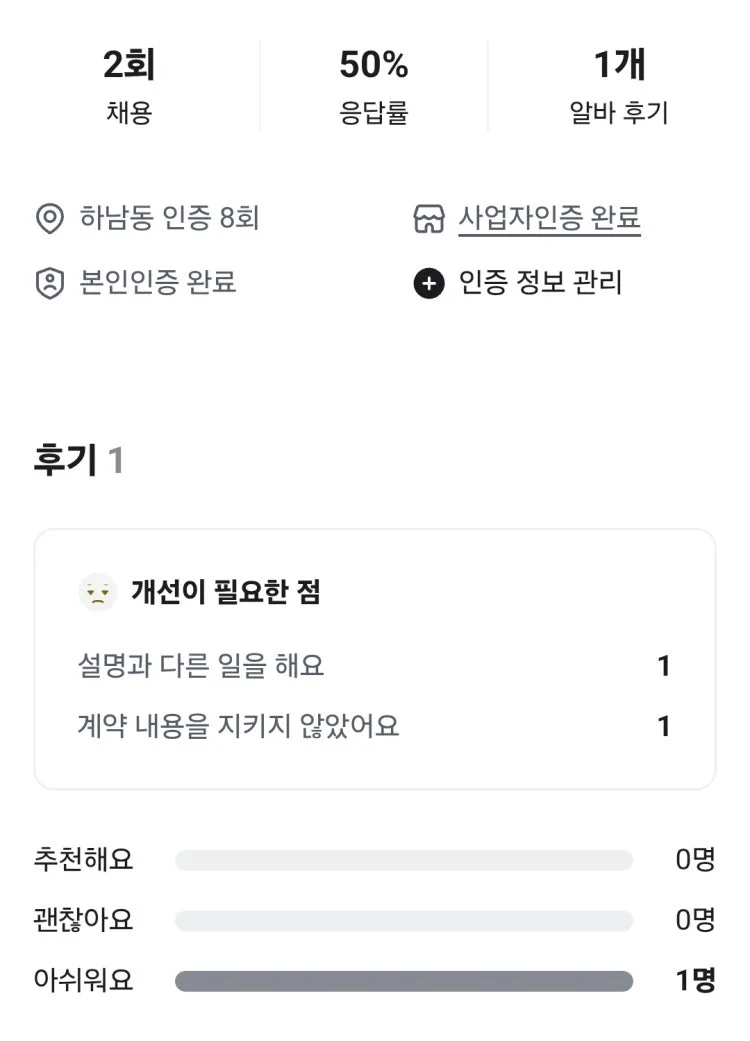Click the 후기 1 section heading
Screen dimensions: 750x1041
pos(79,461)
